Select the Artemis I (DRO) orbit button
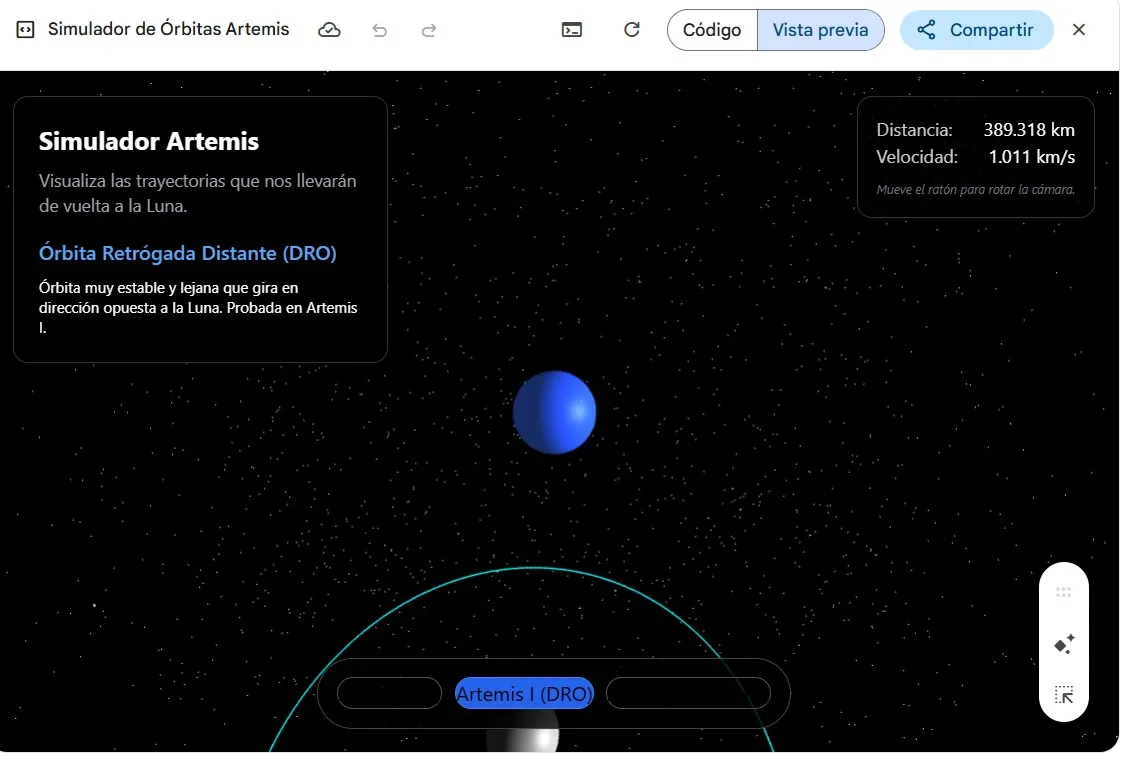The image size is (1121, 771). click(524, 693)
